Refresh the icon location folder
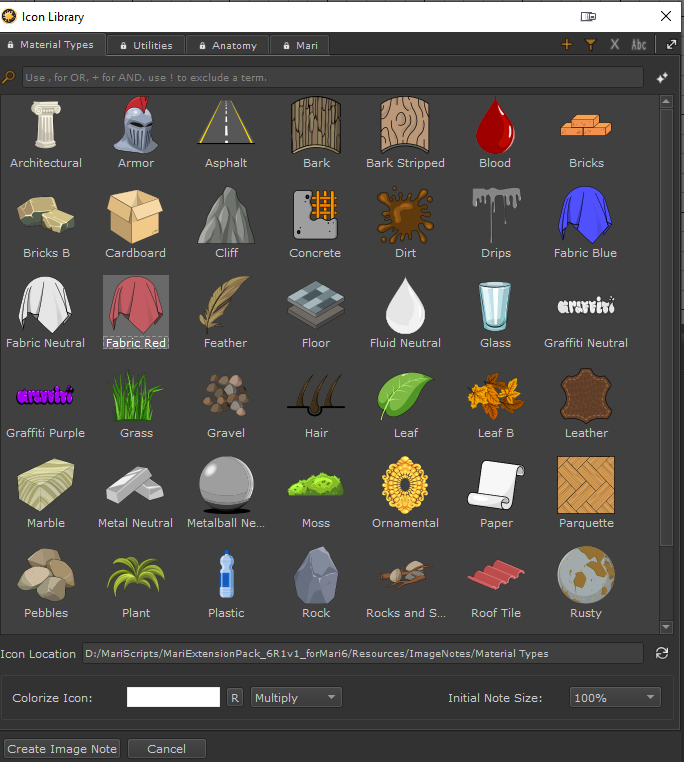Screen dimensions: 684x762 pyautogui.click(x=661, y=653)
